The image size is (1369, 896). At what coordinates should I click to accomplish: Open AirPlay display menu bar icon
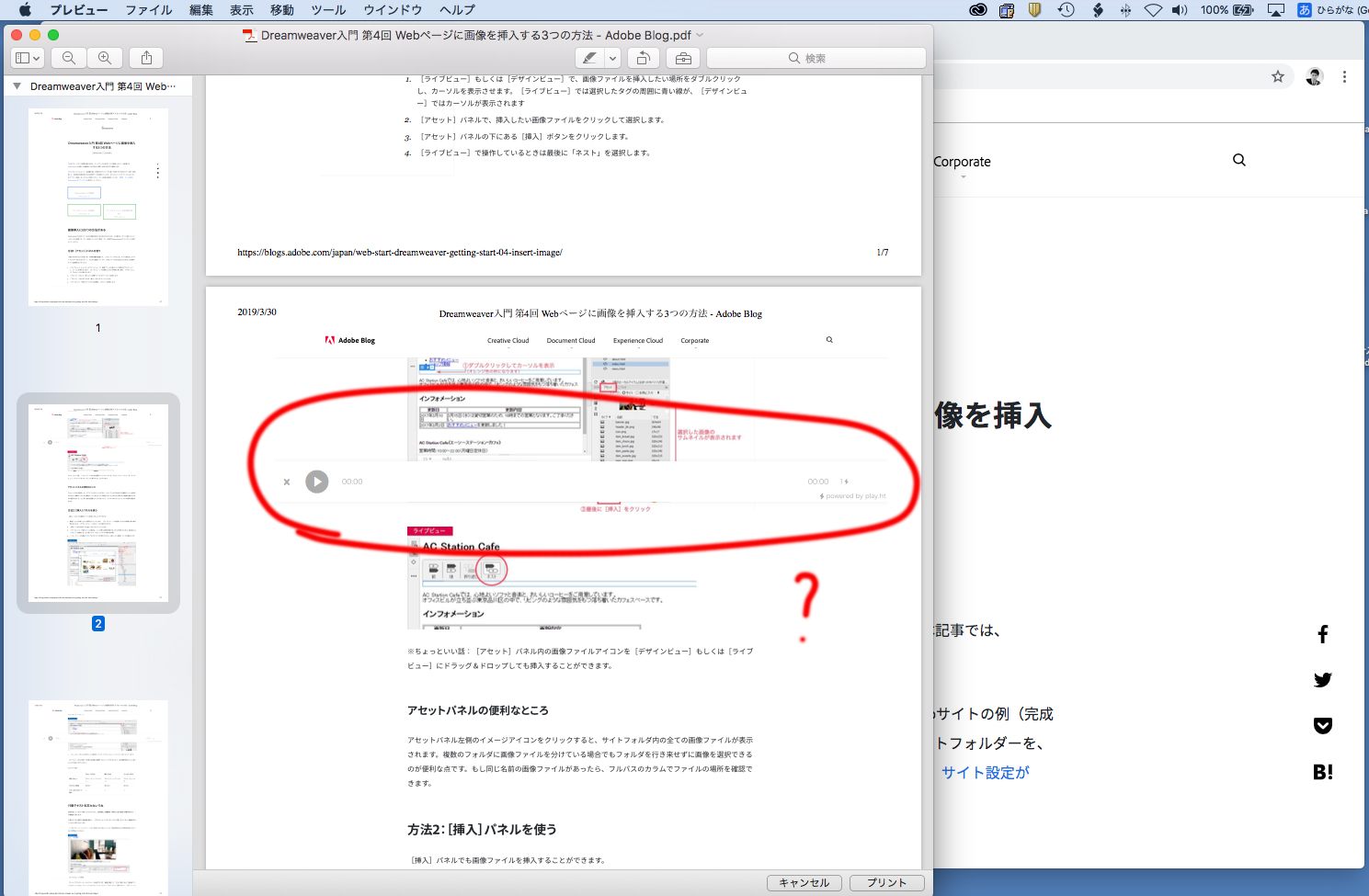coord(1276,10)
